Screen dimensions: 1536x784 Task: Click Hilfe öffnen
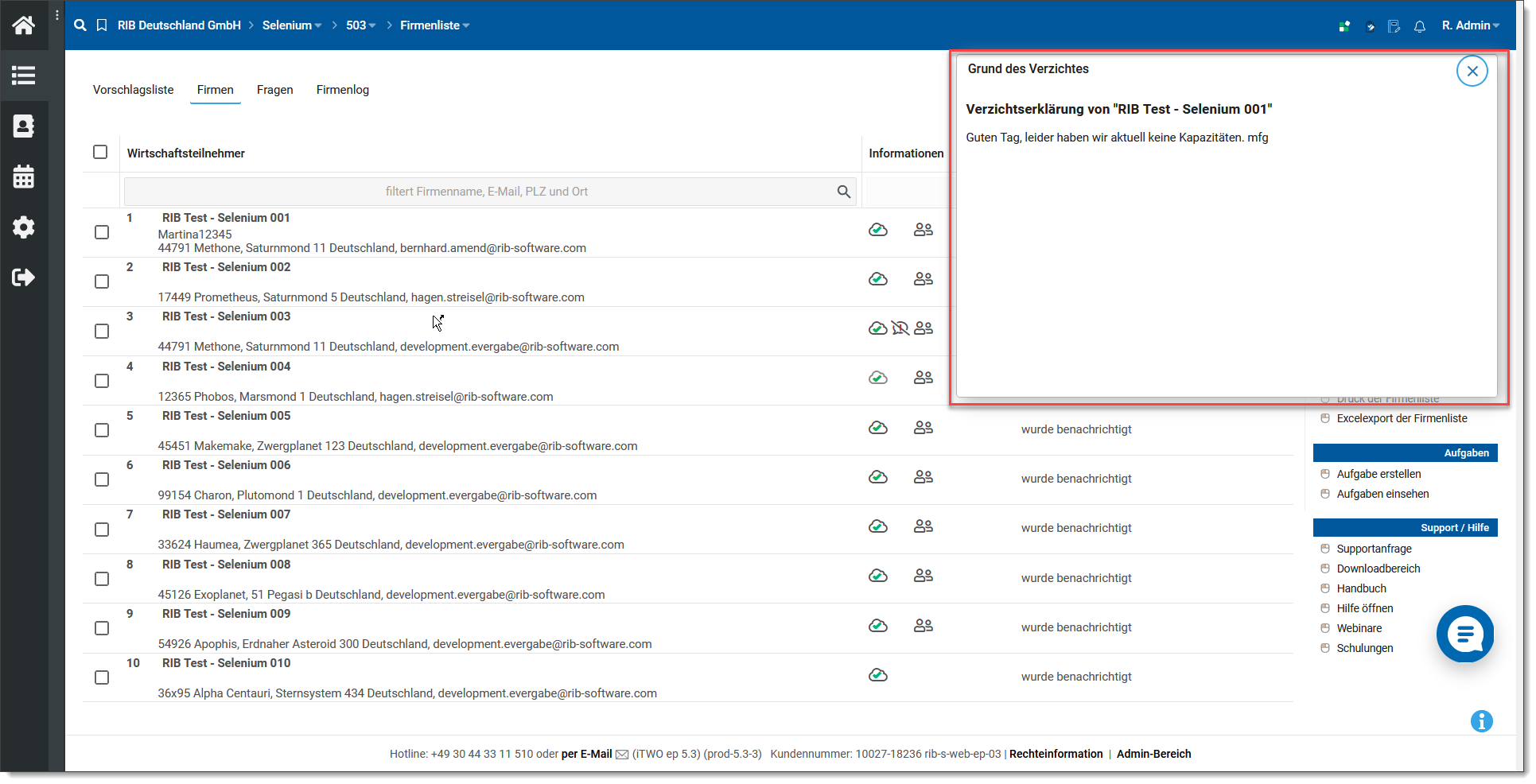click(x=1364, y=608)
